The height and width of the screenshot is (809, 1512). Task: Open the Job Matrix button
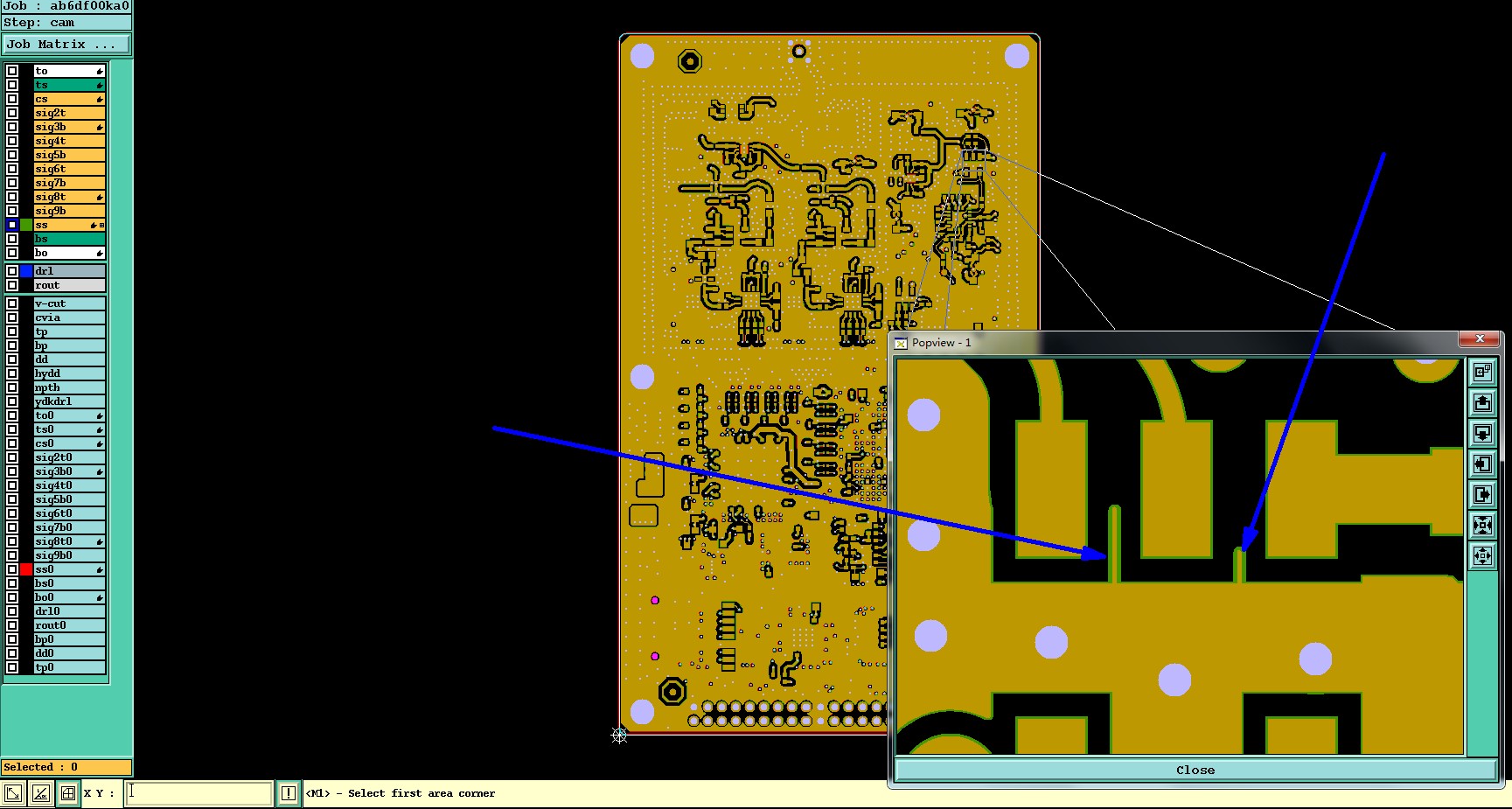66,44
